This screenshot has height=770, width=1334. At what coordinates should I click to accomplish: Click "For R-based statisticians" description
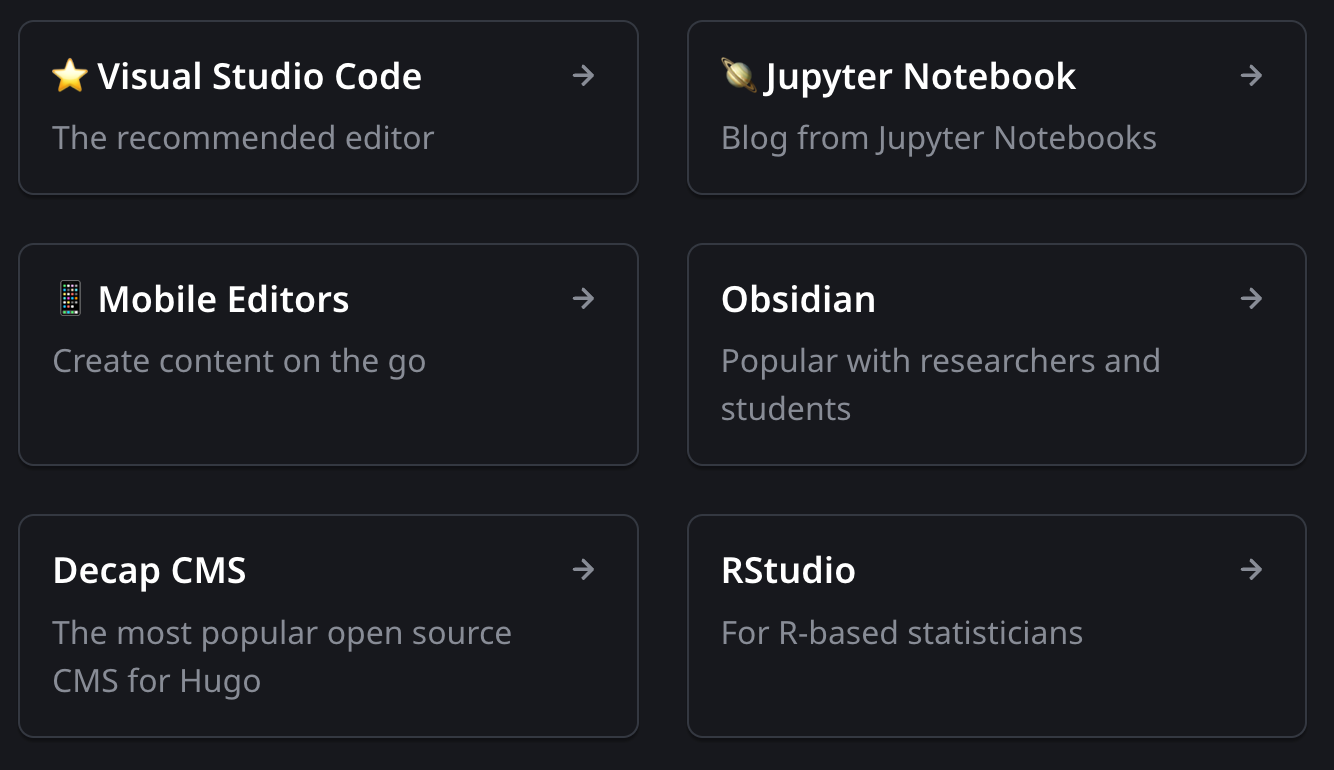pos(902,633)
